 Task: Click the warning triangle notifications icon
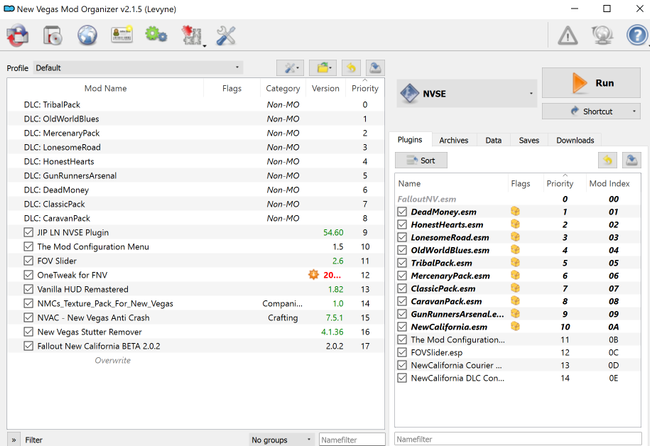(x=568, y=35)
